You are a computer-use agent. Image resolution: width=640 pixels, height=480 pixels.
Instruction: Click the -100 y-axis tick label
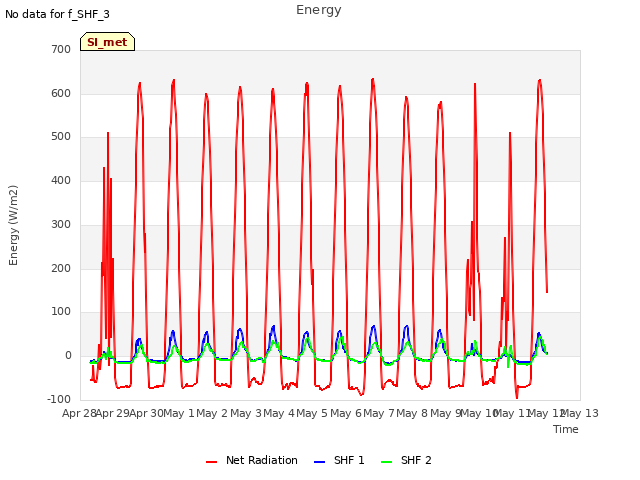59,399
